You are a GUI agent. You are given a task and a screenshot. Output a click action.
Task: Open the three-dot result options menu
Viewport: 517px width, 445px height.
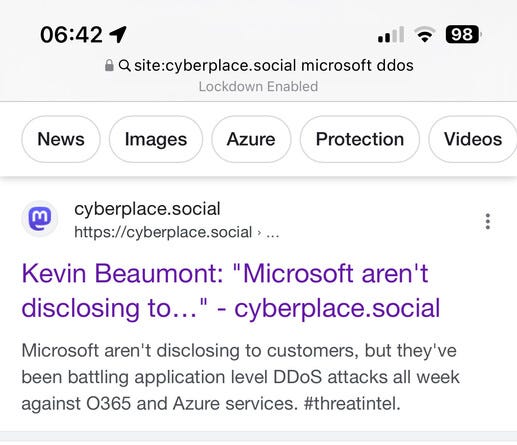point(488,221)
